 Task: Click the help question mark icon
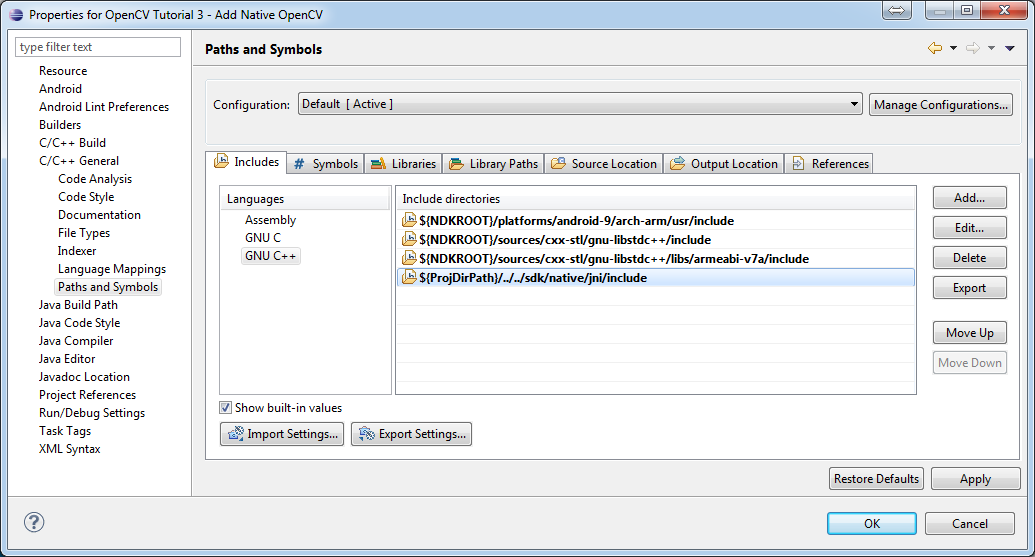34,522
